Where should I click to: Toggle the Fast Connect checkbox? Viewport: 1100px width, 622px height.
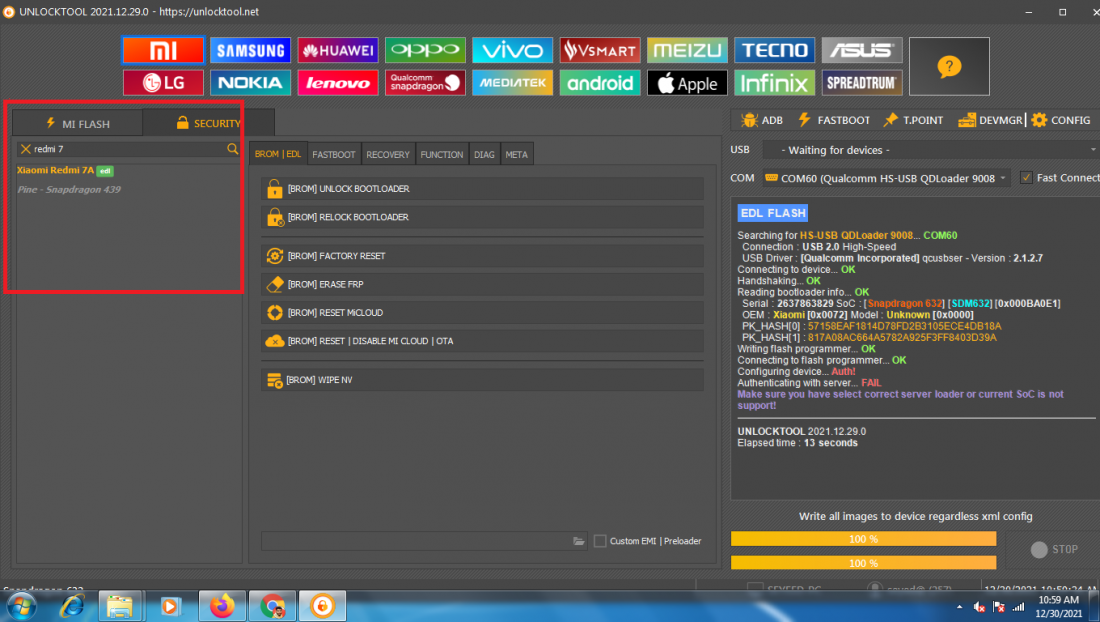click(x=1026, y=177)
